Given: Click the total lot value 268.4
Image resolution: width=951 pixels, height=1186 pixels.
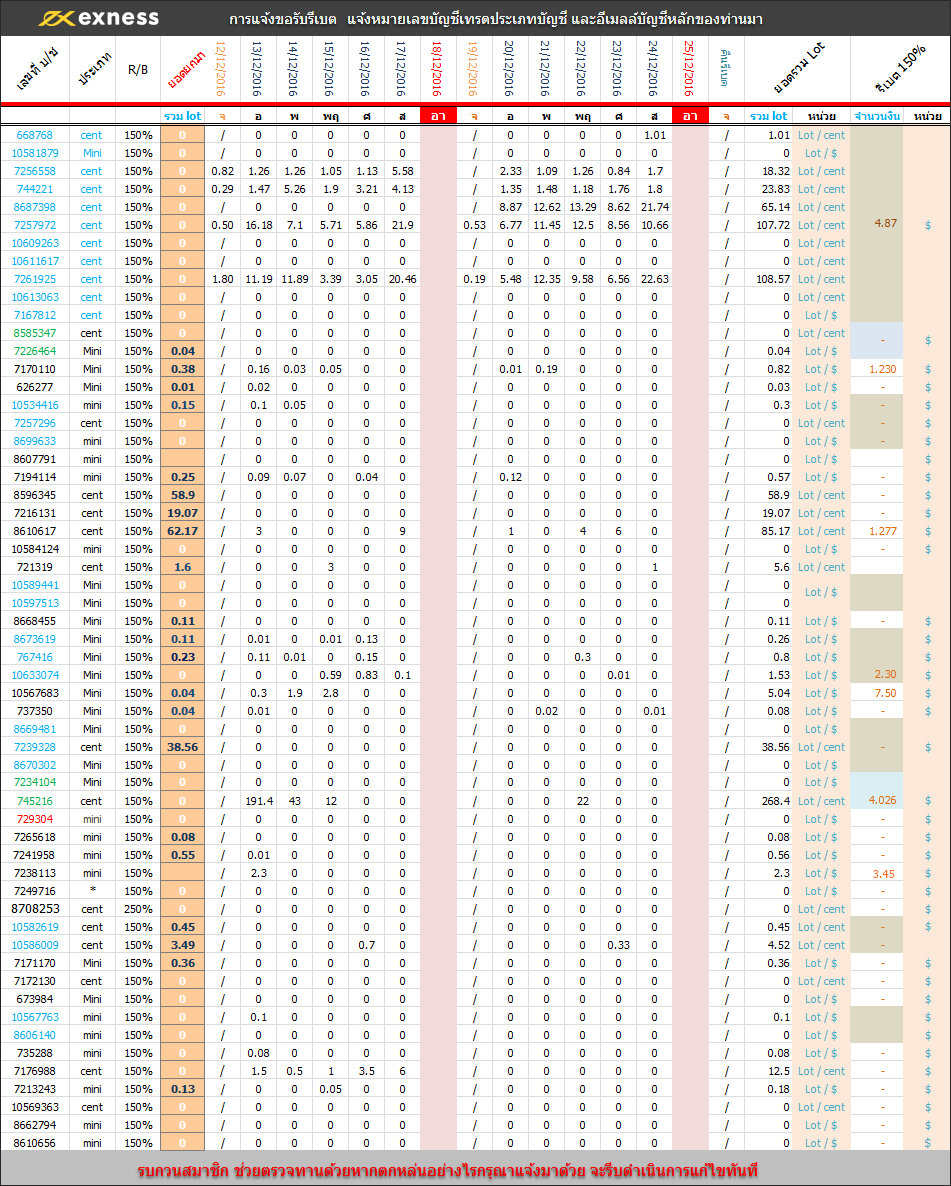Looking at the screenshot, I should (775, 801).
